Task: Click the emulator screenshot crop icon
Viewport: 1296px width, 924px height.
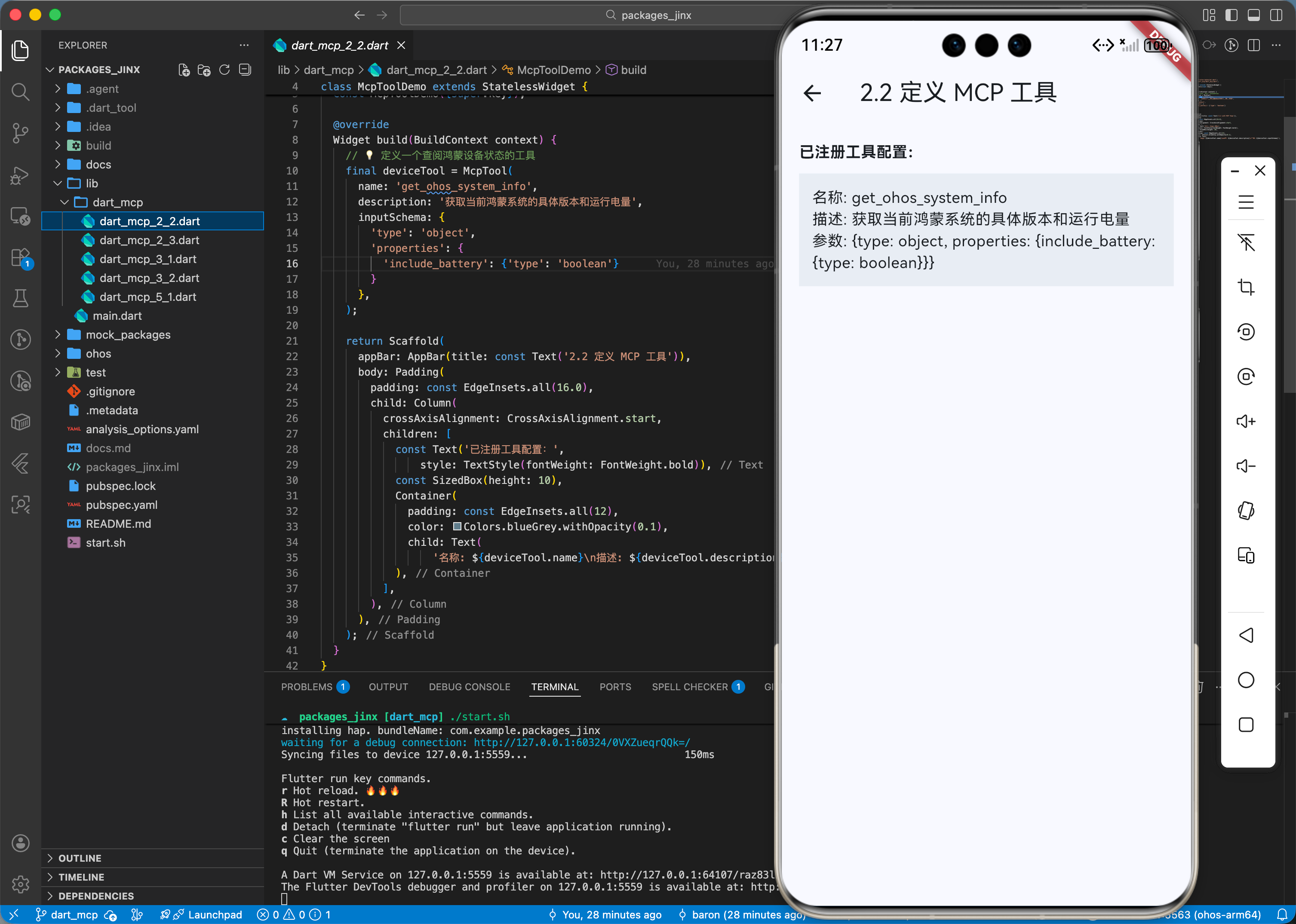Action: coord(1246,287)
